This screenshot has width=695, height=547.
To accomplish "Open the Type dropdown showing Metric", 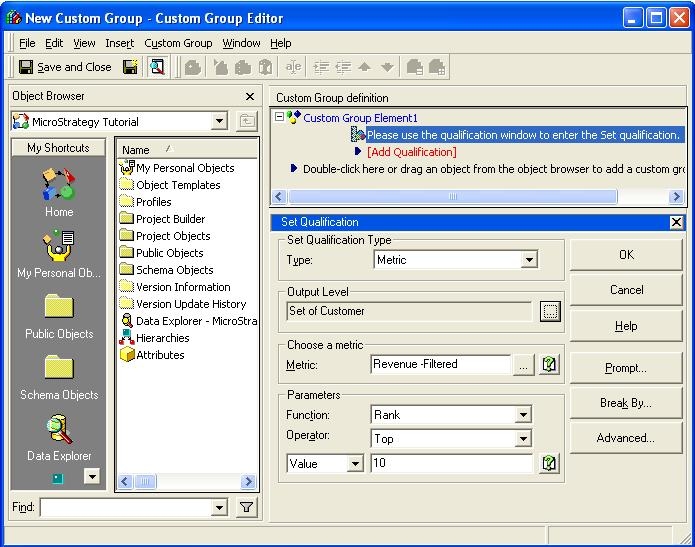I will tap(529, 260).
